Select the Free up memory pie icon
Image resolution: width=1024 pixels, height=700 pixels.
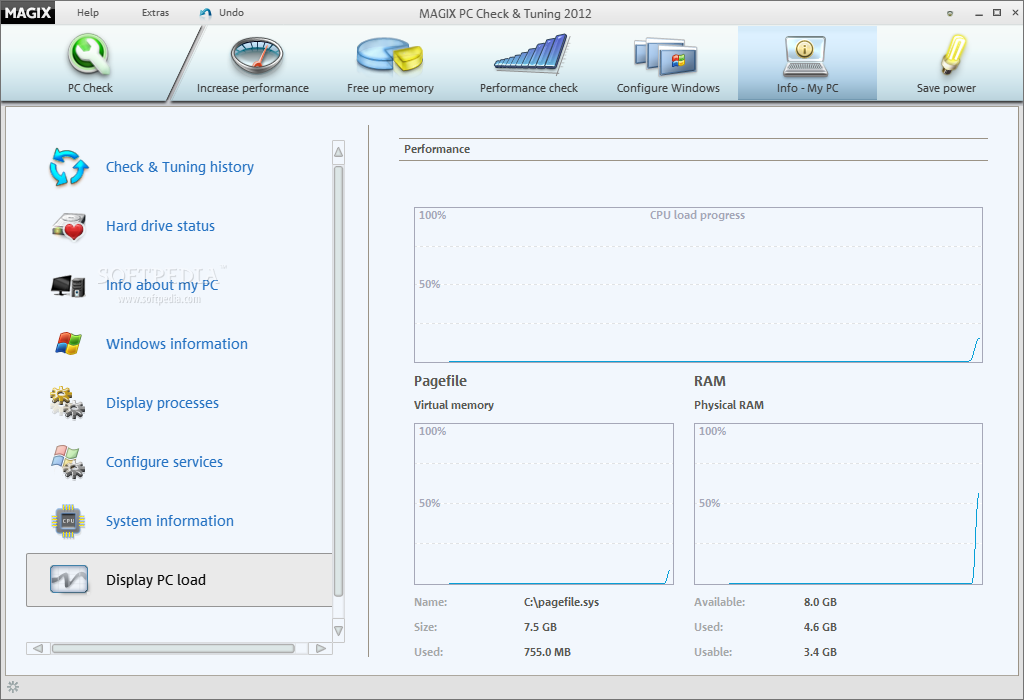click(390, 54)
